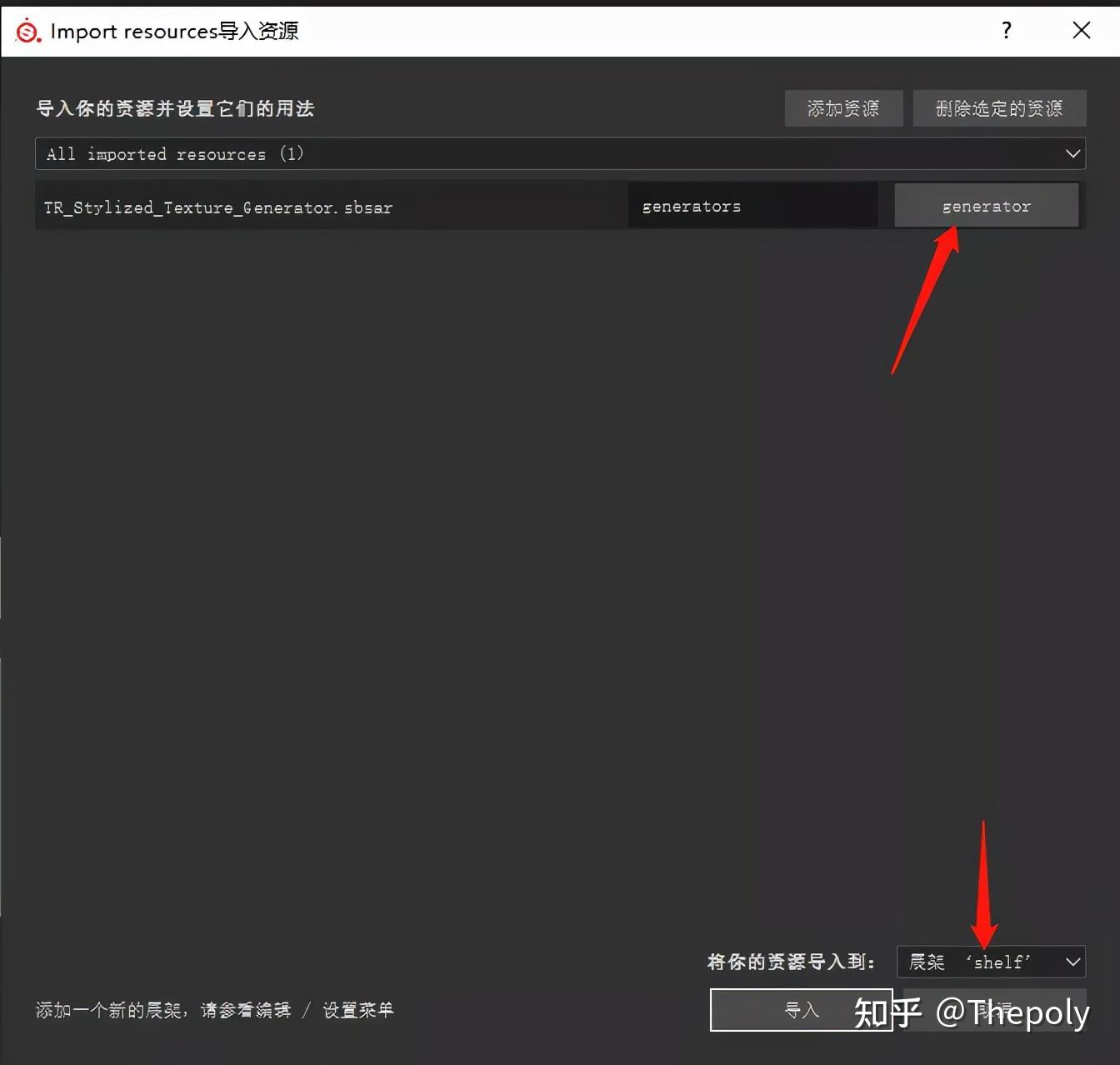The width and height of the screenshot is (1120, 1065).
Task: Click the 导入 import button
Action: (802, 1010)
